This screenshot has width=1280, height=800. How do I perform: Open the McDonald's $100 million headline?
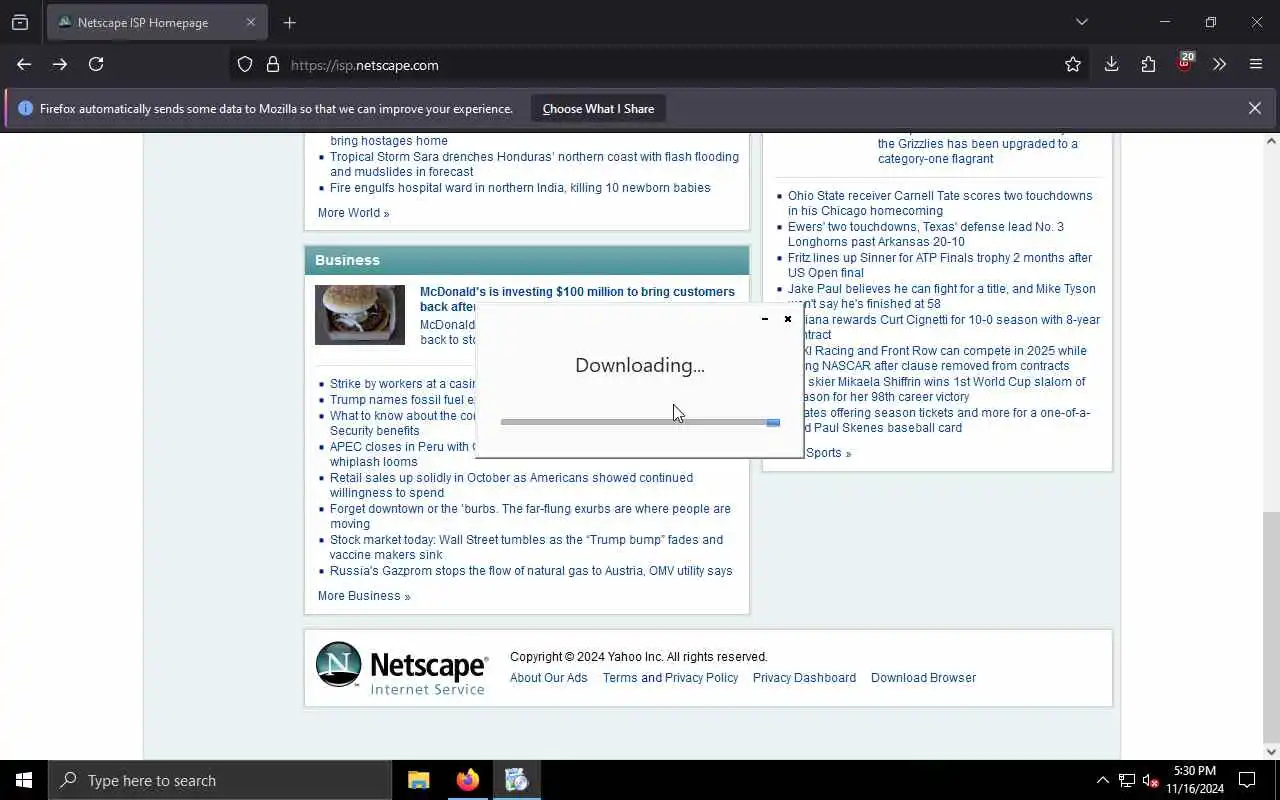(577, 299)
